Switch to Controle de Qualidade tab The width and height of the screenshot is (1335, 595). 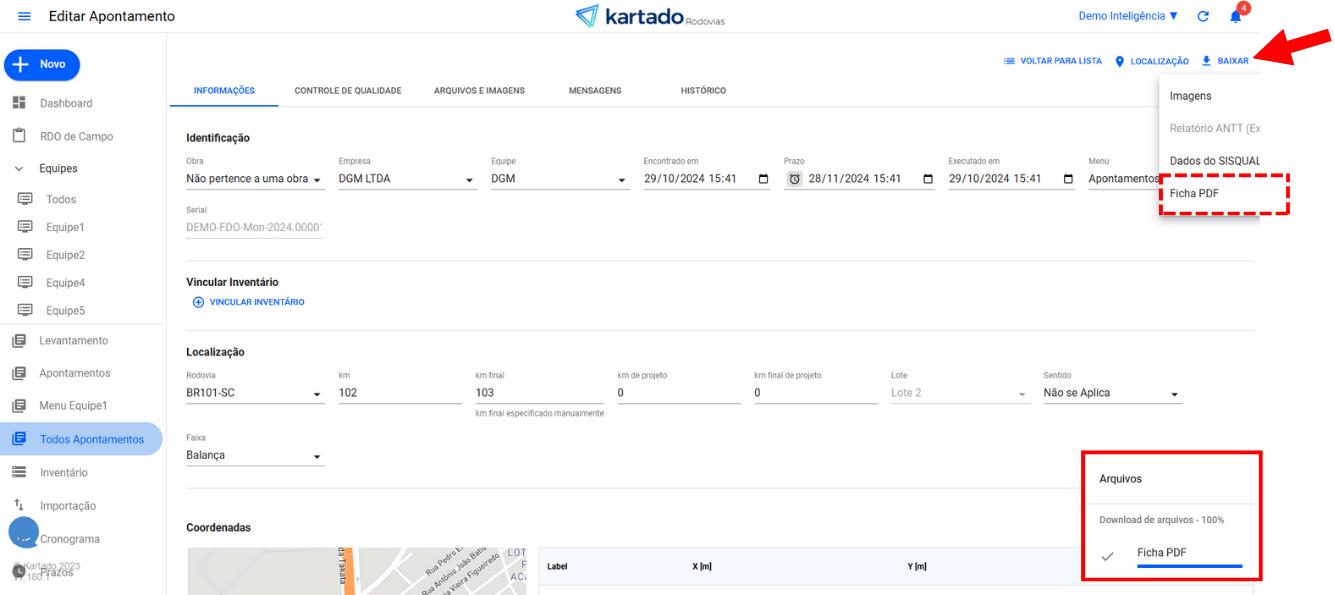[x=347, y=91]
